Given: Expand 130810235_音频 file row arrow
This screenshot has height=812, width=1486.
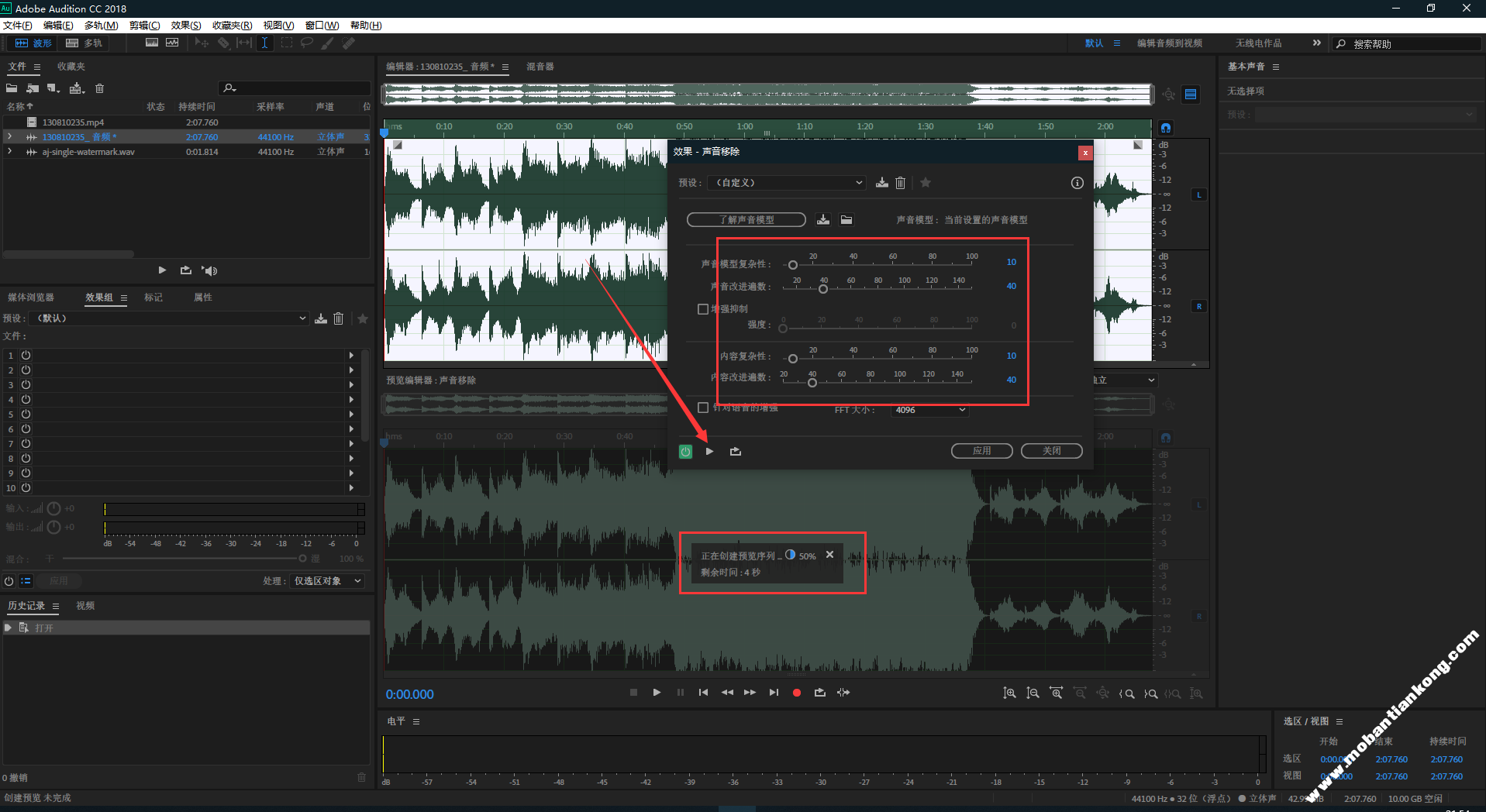Looking at the screenshot, I should click(9, 137).
